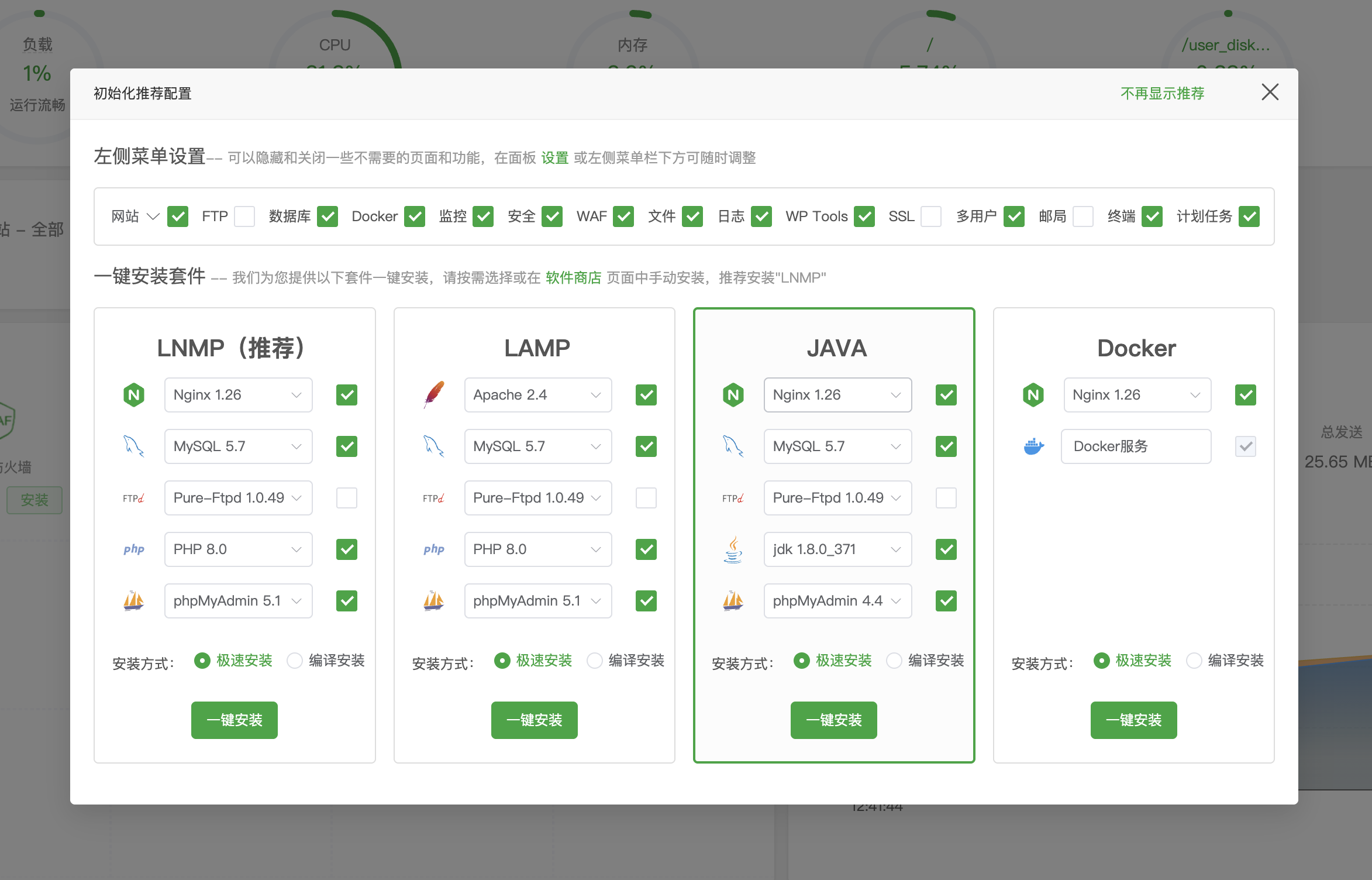Screen dimensions: 1372x880
Task: Open Nginx 1.26 version dropdown in LNMP
Action: (239, 395)
